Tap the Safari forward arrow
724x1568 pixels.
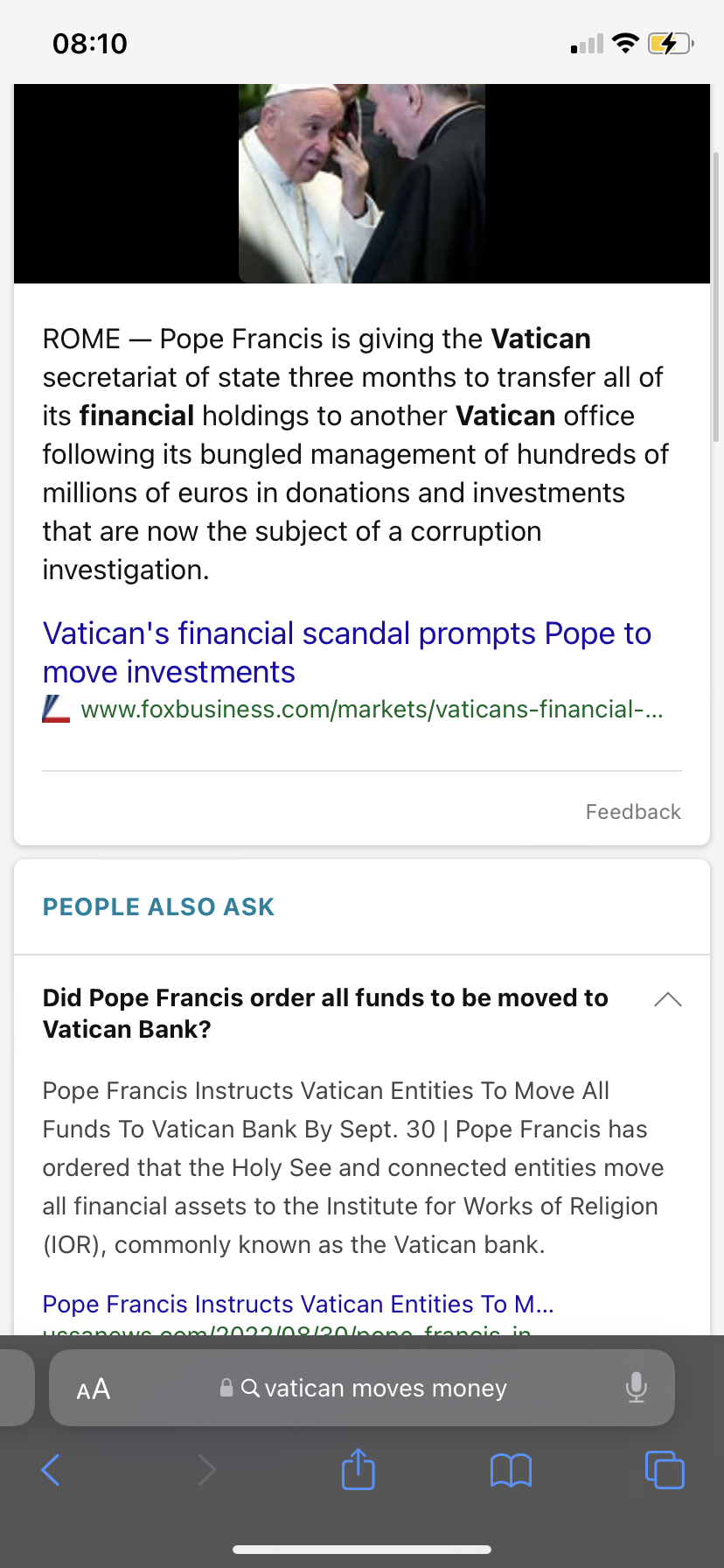[x=206, y=1470]
